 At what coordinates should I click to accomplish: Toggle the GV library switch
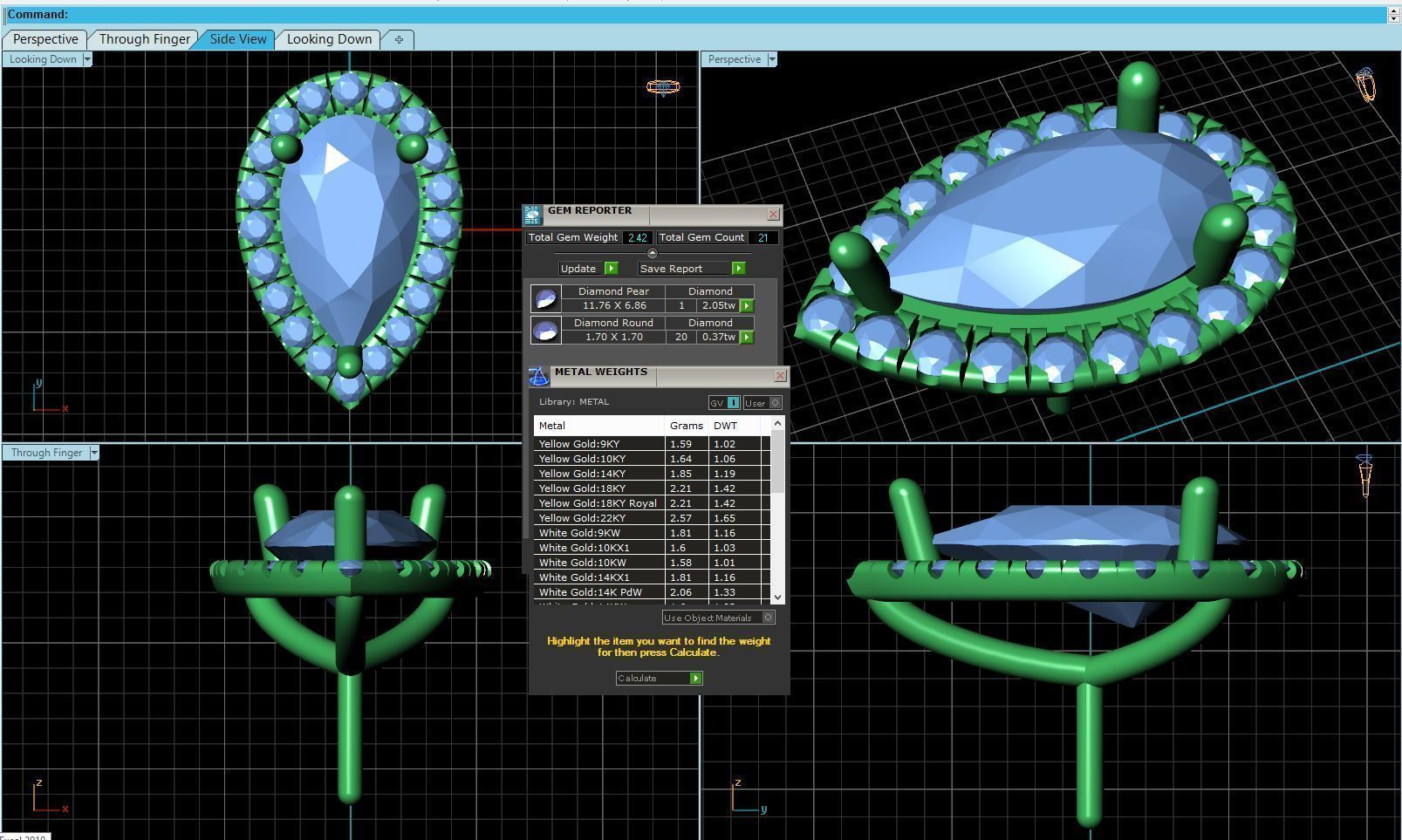click(724, 403)
